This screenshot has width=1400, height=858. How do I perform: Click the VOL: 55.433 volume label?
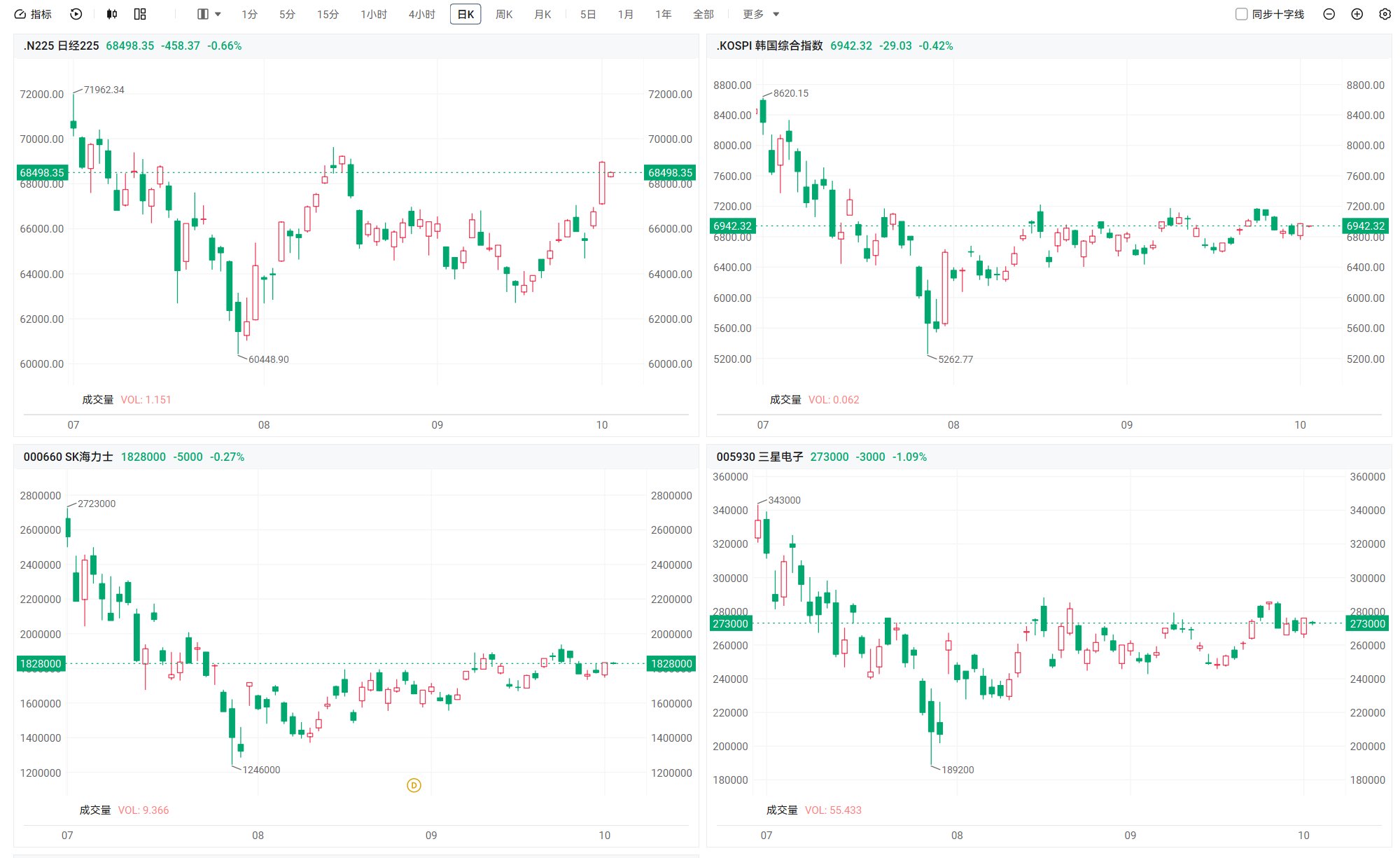(833, 810)
